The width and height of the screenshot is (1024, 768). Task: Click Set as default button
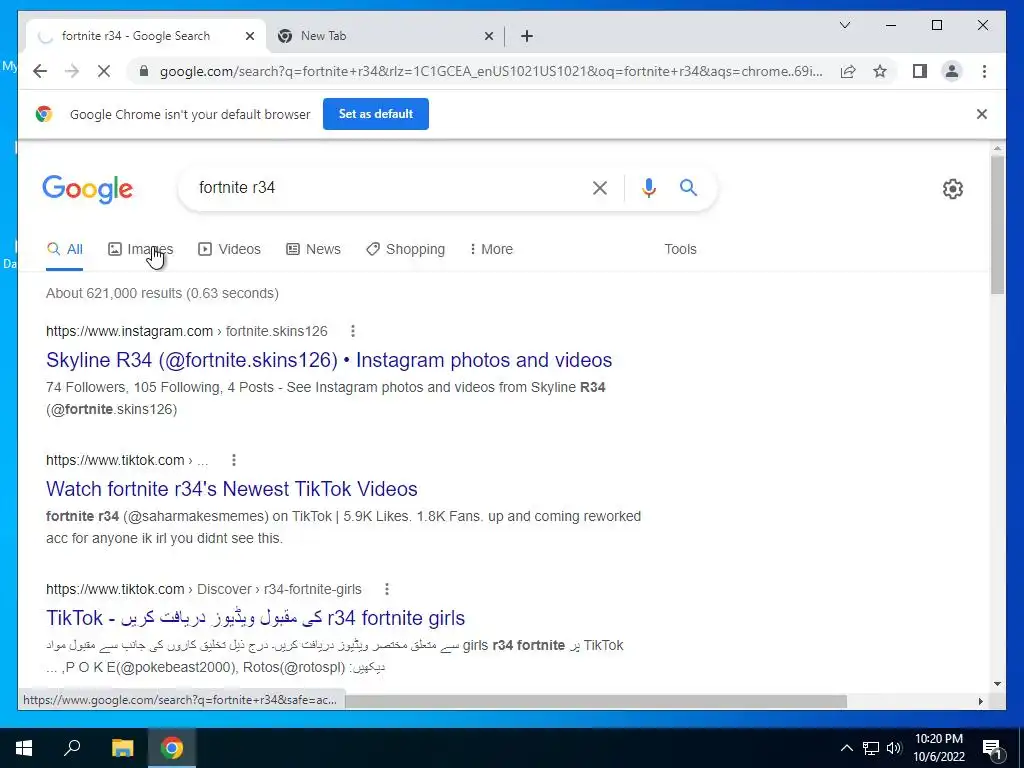point(376,114)
